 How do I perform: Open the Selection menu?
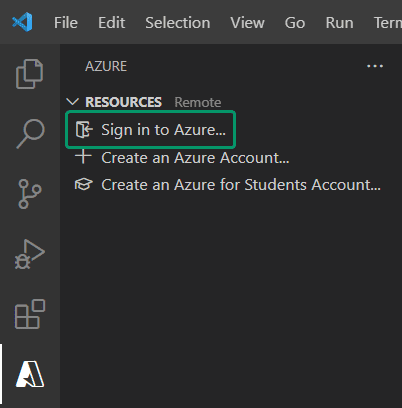click(178, 23)
